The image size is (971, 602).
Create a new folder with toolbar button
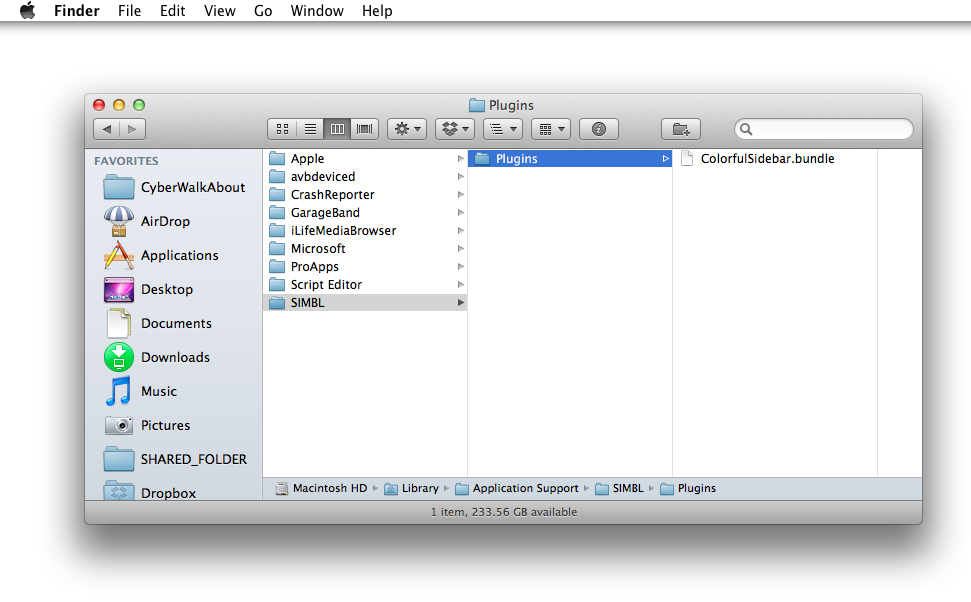(x=681, y=129)
